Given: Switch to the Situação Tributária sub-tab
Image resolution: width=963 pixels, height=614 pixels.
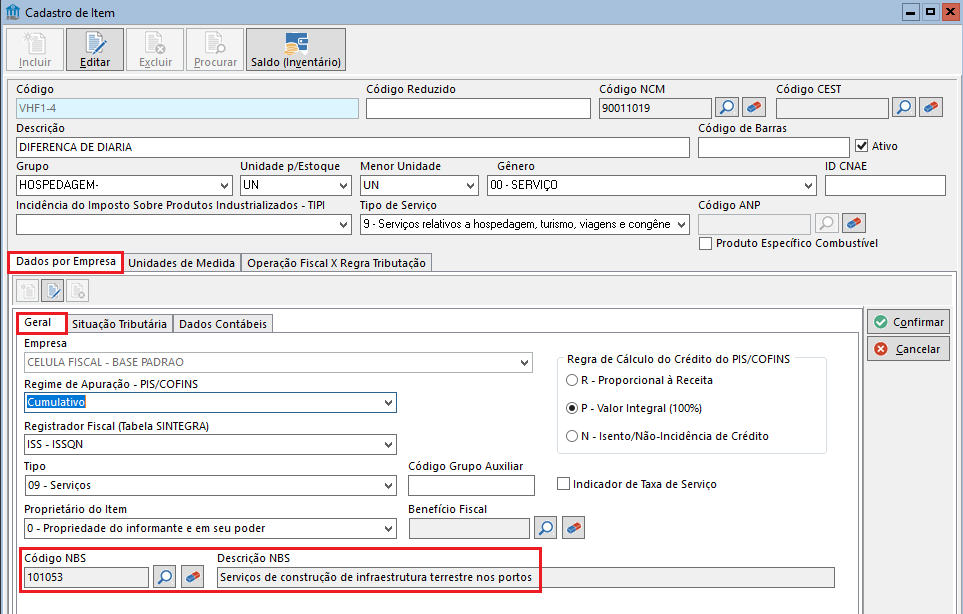Looking at the screenshot, I should 119,324.
